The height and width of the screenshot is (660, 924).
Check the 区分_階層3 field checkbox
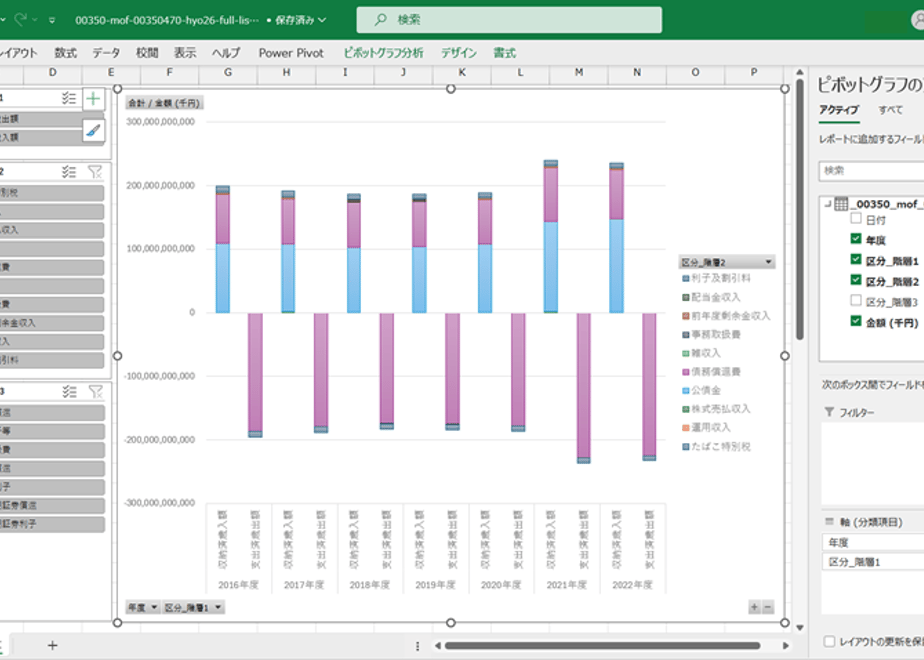(x=856, y=301)
